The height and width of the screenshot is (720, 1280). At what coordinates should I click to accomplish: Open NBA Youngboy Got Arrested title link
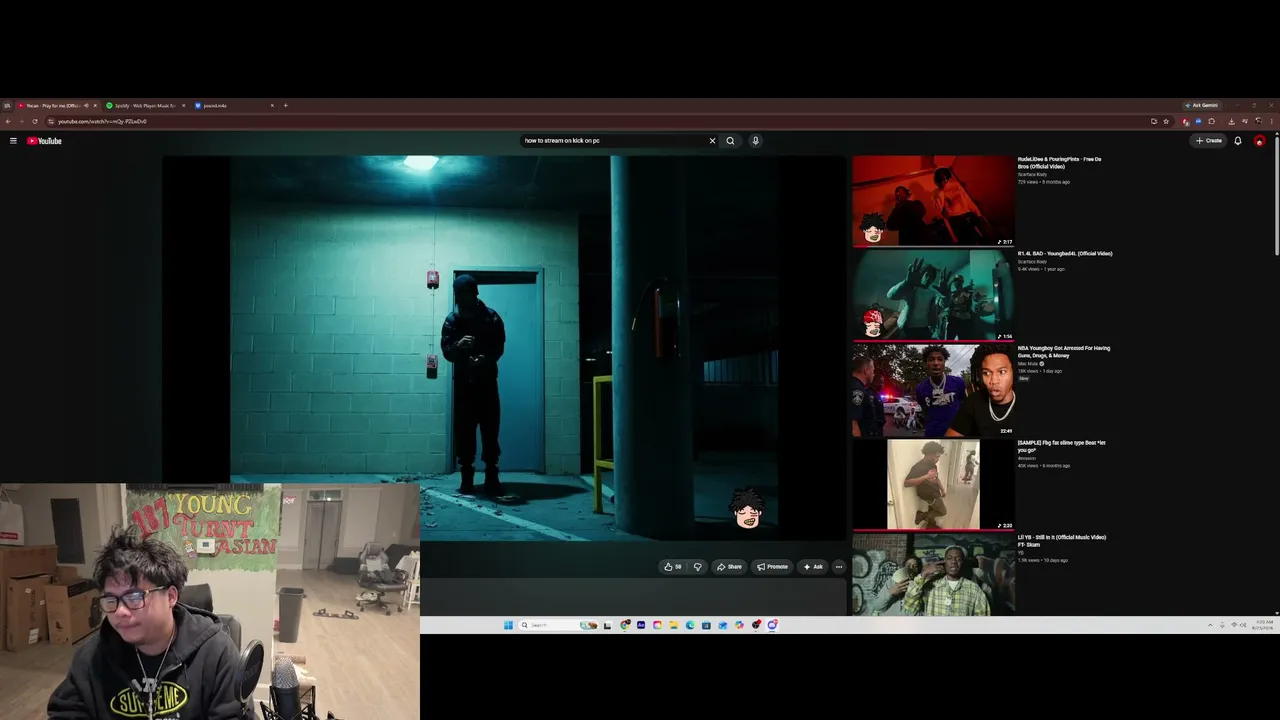[x=1064, y=352]
